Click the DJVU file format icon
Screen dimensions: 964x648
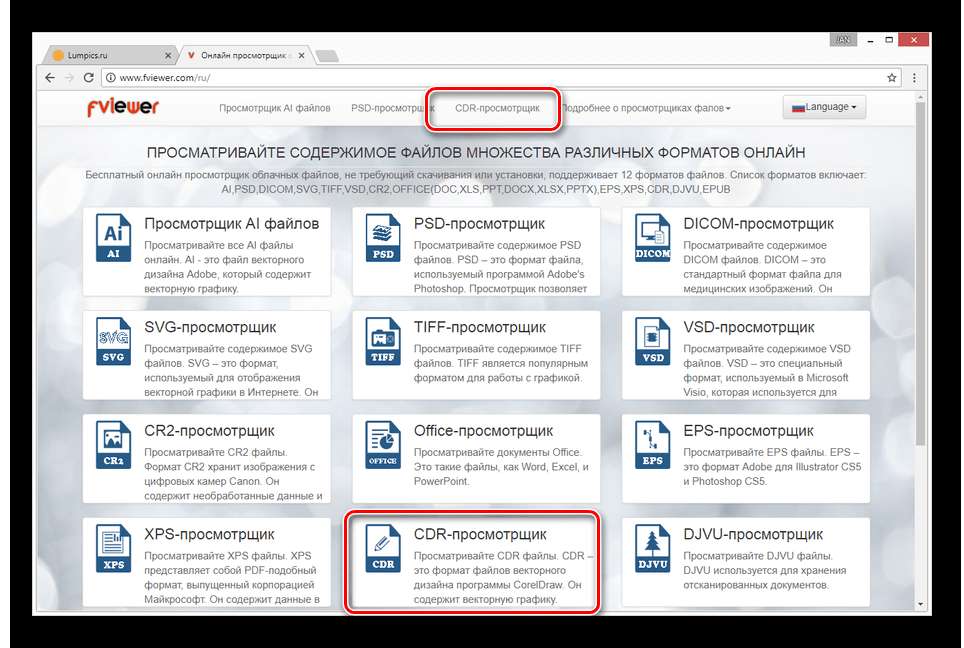pyautogui.click(x=652, y=549)
